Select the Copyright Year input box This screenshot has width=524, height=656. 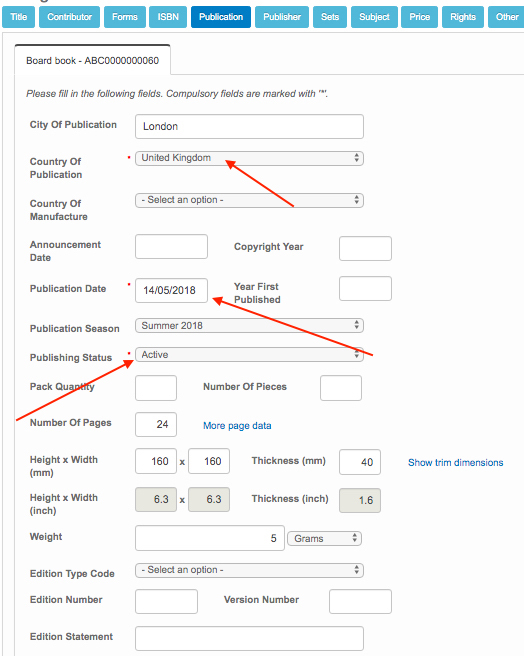(x=365, y=249)
